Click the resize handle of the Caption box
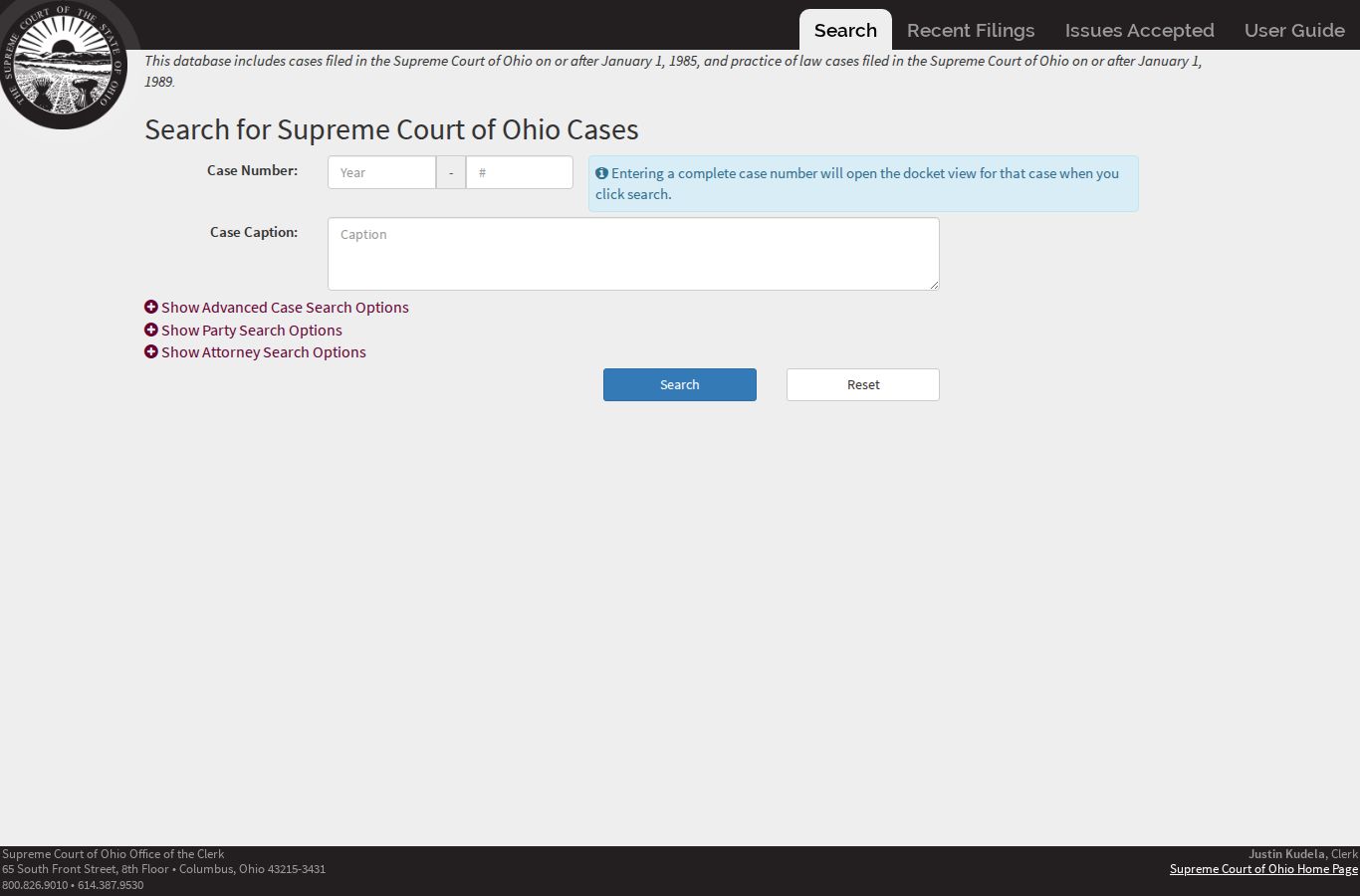1360x896 pixels. coord(934,285)
